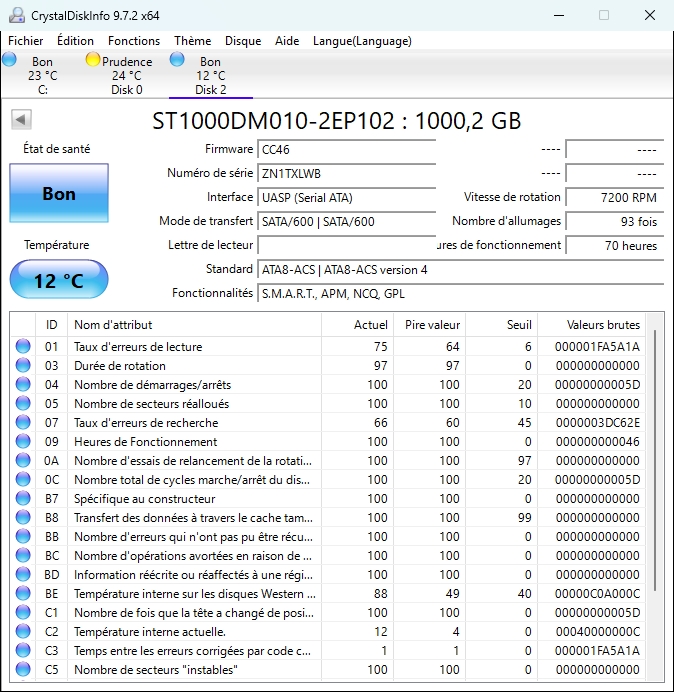
Task: Click the blue Bon health status button
Action: coord(59,194)
